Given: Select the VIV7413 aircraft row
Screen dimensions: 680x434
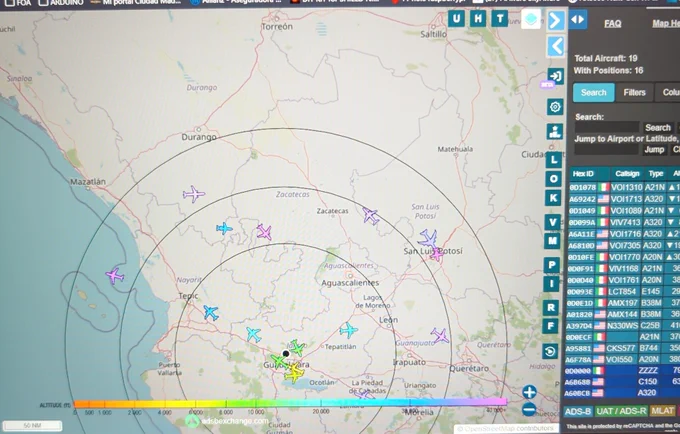Looking at the screenshot, I should [624, 222].
